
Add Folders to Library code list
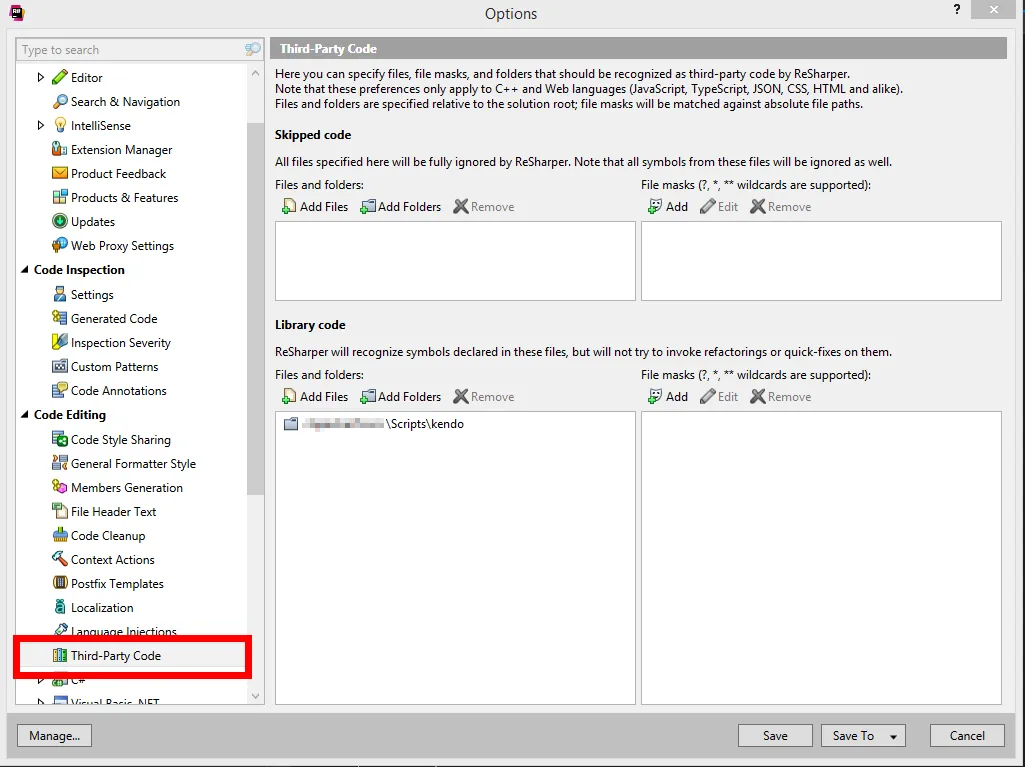point(401,396)
